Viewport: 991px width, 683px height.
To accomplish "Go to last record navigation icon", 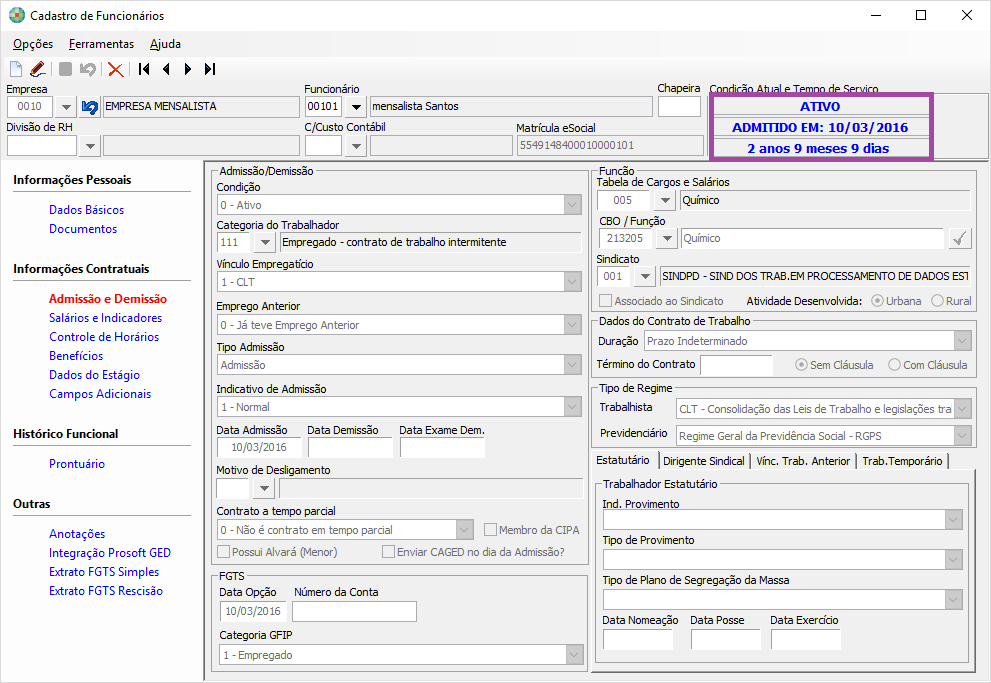I will [210, 69].
